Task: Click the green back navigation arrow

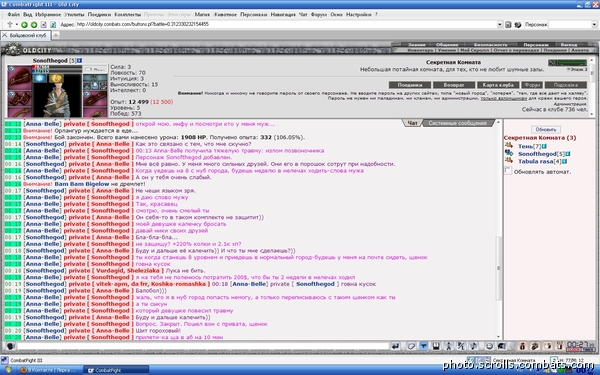Action: coord(24,24)
